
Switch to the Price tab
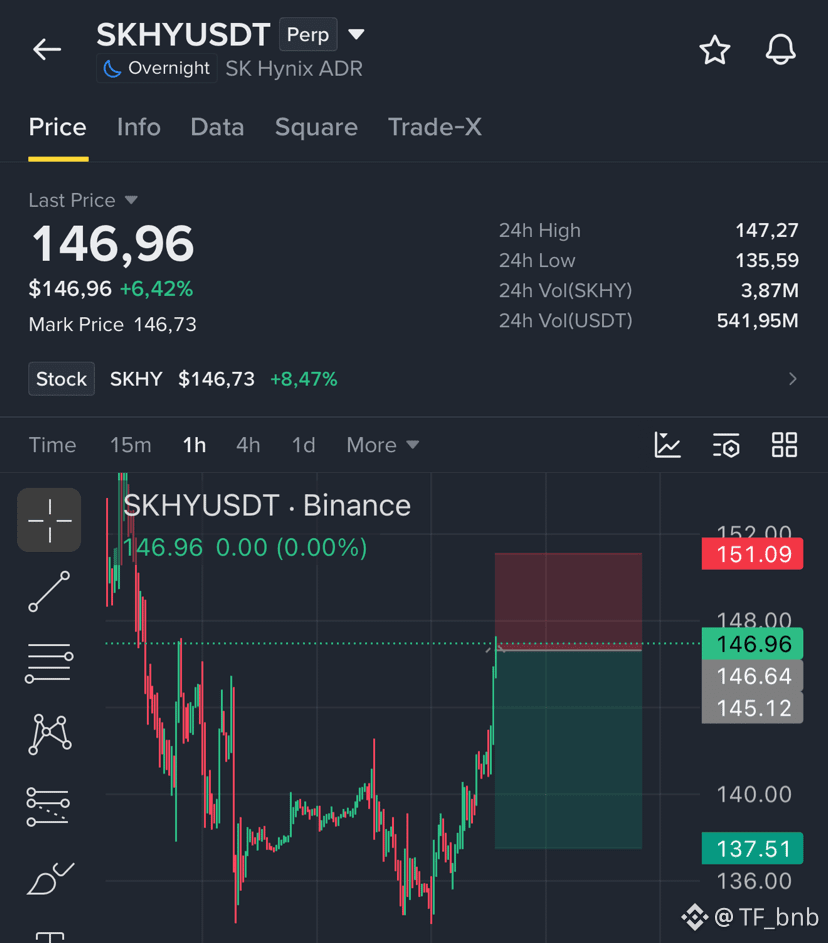(58, 127)
